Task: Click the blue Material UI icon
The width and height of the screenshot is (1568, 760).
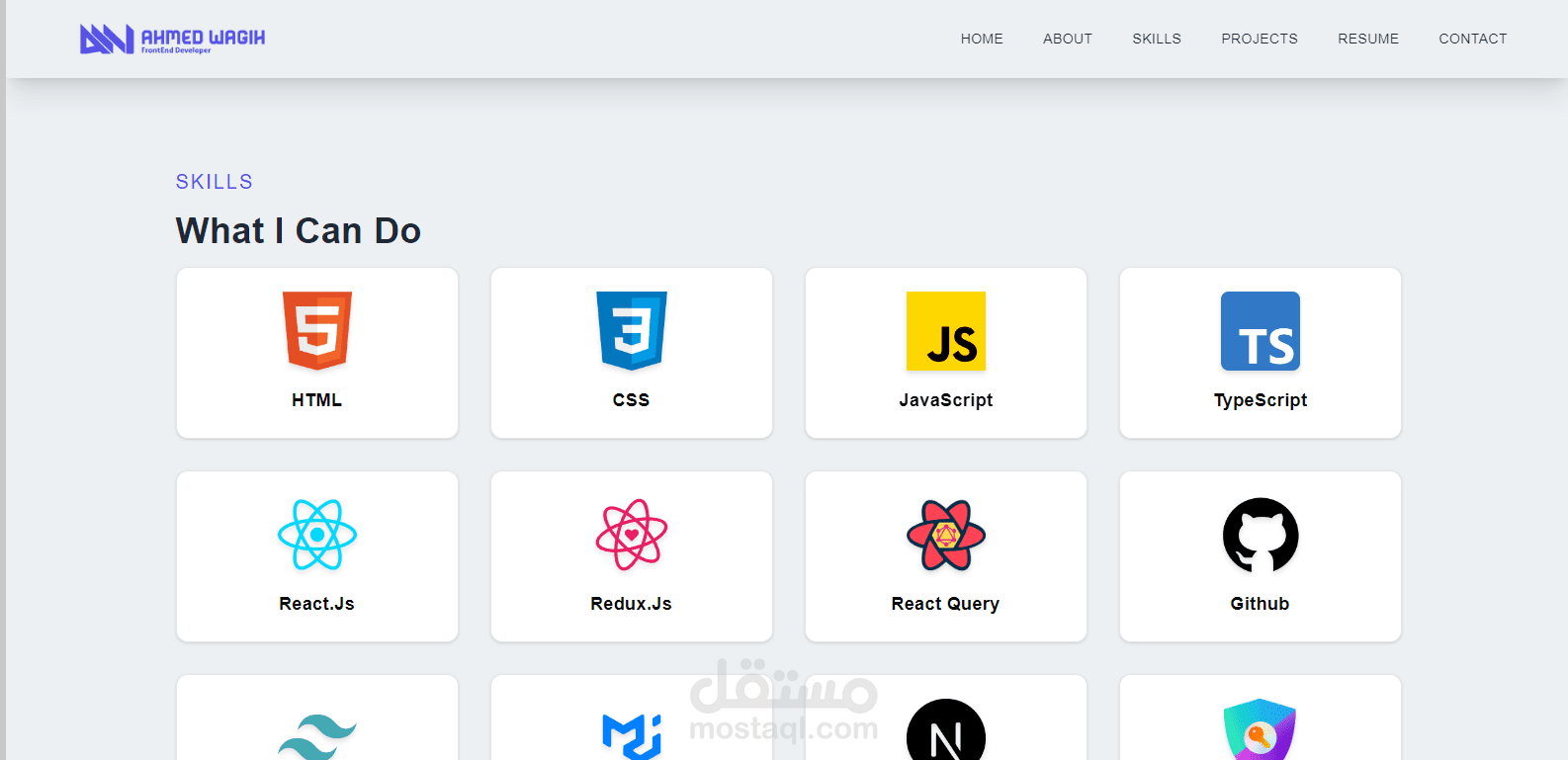Action: coord(632,736)
